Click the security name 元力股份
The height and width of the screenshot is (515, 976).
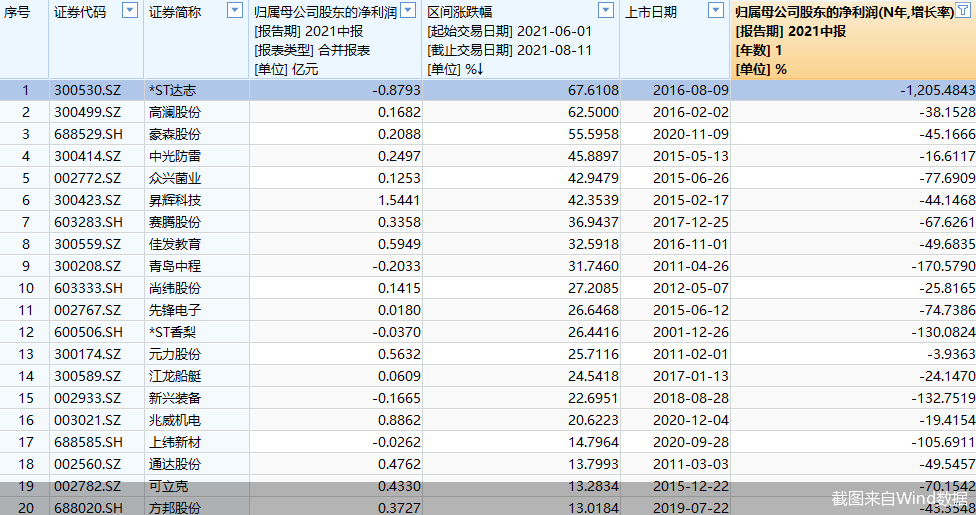(x=175, y=354)
